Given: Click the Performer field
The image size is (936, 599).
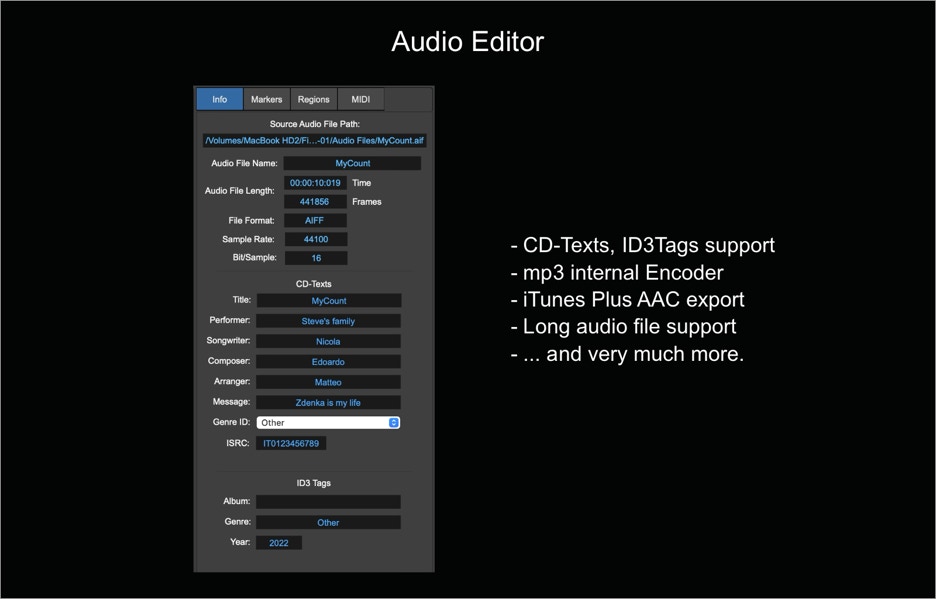Looking at the screenshot, I should click(x=328, y=321).
